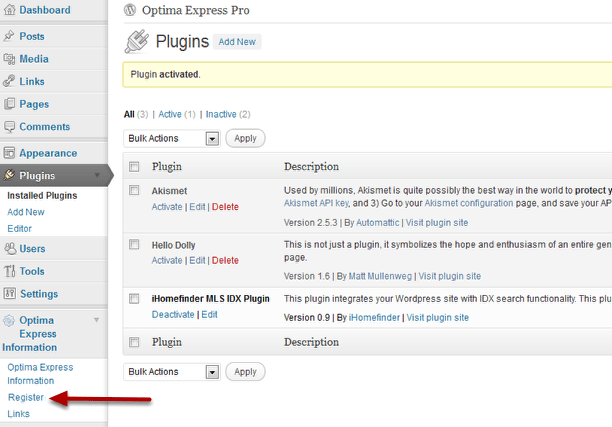The image size is (612, 427).
Task: Open the Links menu item below Media
Action: pyautogui.click(x=32, y=82)
